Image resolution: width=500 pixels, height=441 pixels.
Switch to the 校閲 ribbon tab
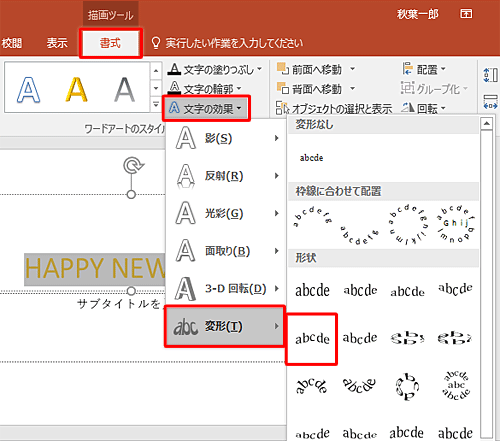[x=11, y=43]
